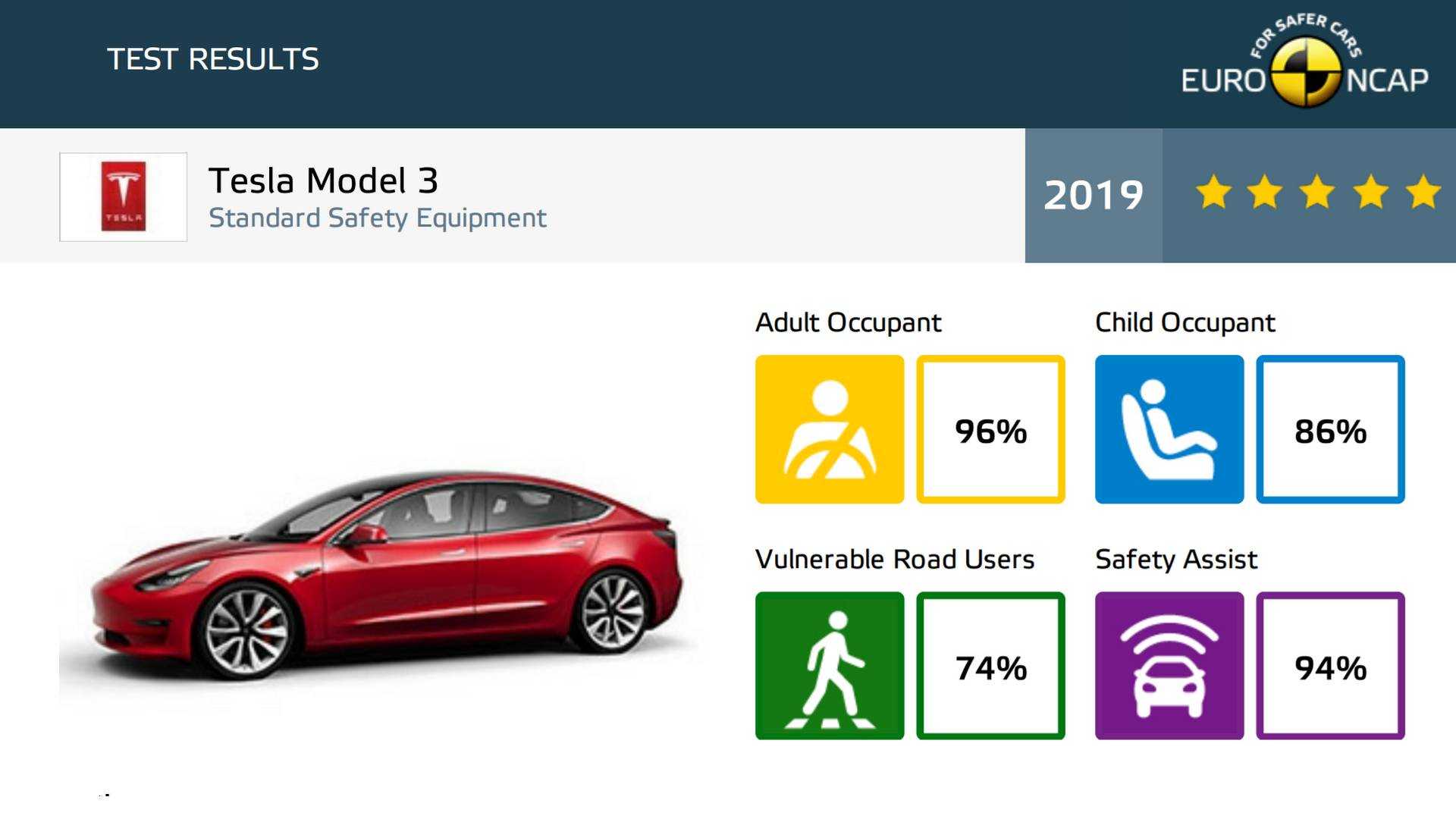Click the Safety Assist heading label
This screenshot has width=1456, height=819.
tap(1176, 560)
